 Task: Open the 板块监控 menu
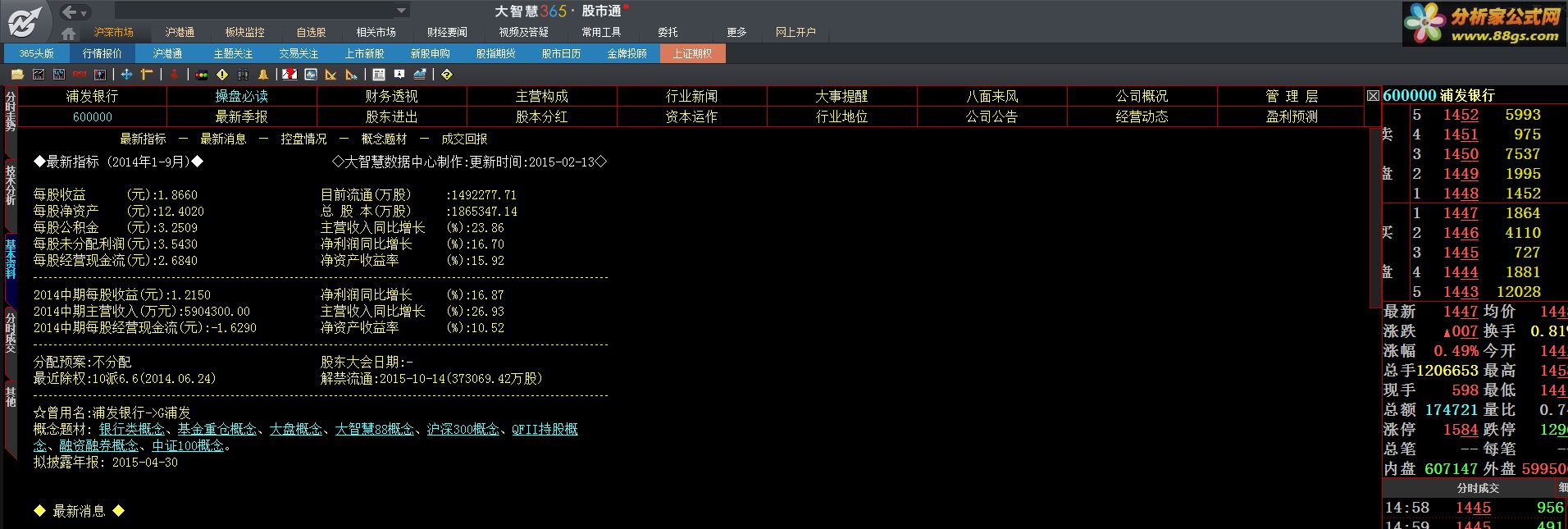[x=244, y=33]
